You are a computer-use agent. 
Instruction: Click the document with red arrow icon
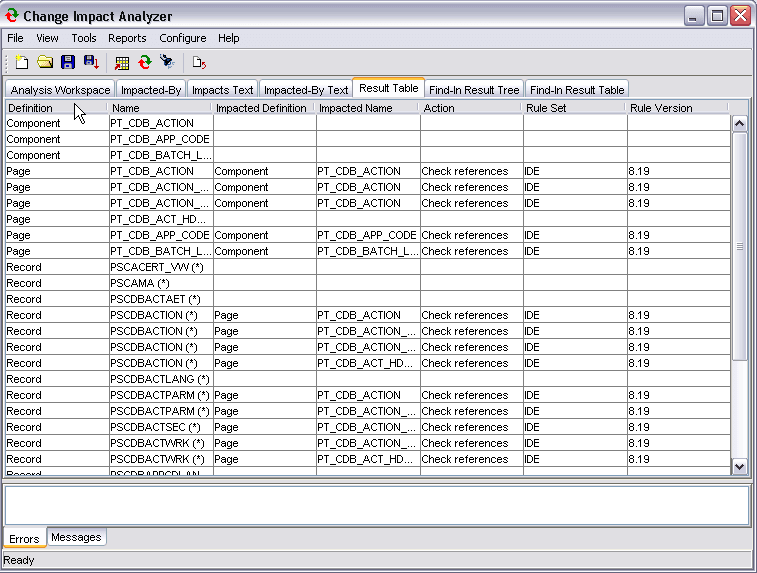click(199, 62)
